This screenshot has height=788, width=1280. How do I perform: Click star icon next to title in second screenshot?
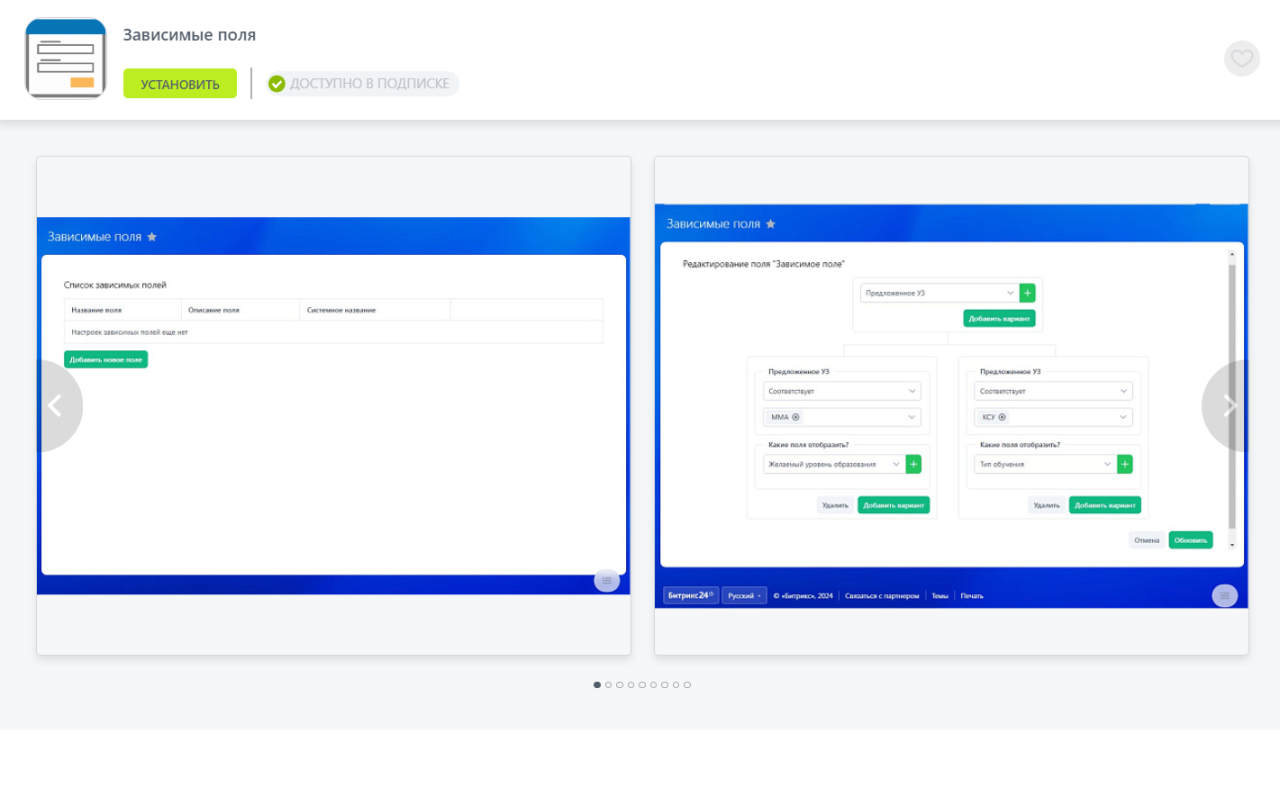pos(770,224)
